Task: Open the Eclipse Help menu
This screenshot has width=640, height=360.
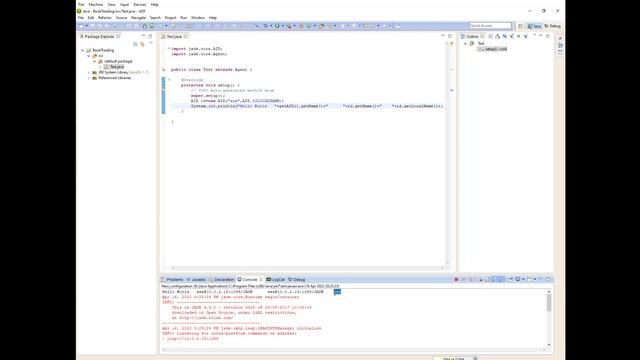Action: 213,18
